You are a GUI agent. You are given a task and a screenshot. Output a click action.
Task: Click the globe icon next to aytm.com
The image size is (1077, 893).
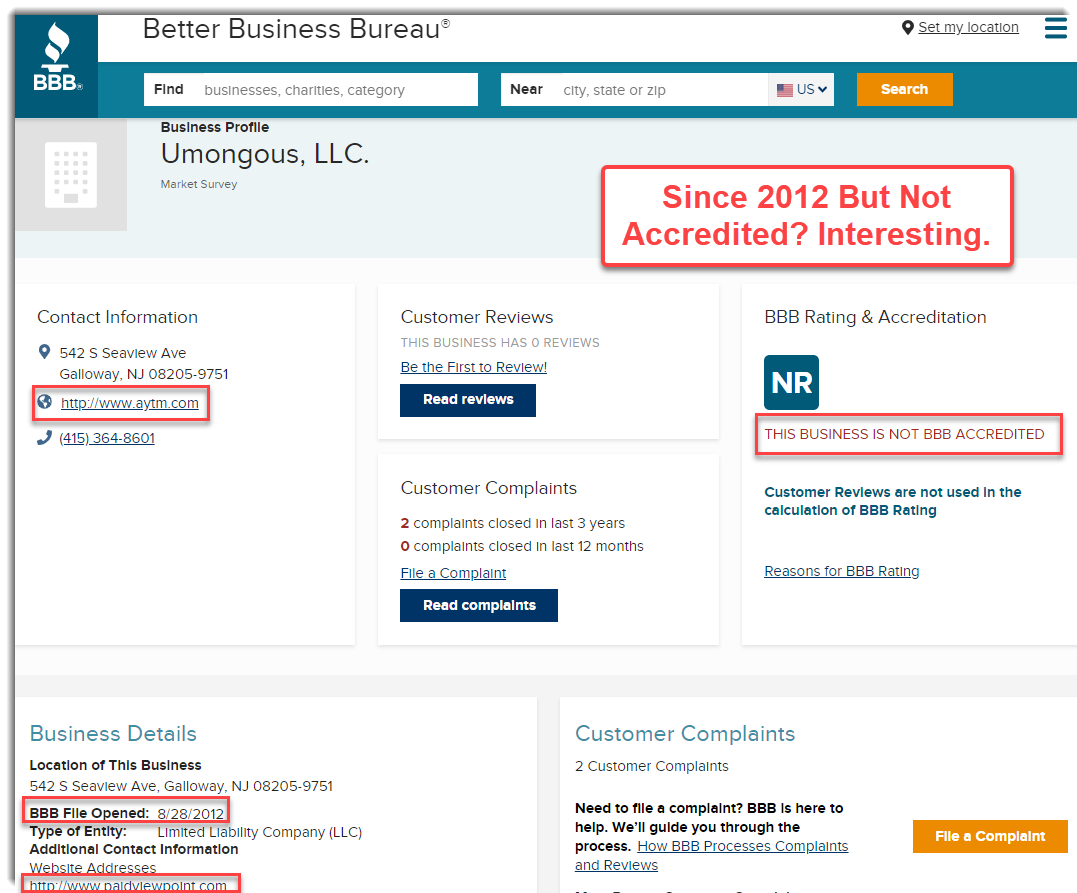click(44, 402)
